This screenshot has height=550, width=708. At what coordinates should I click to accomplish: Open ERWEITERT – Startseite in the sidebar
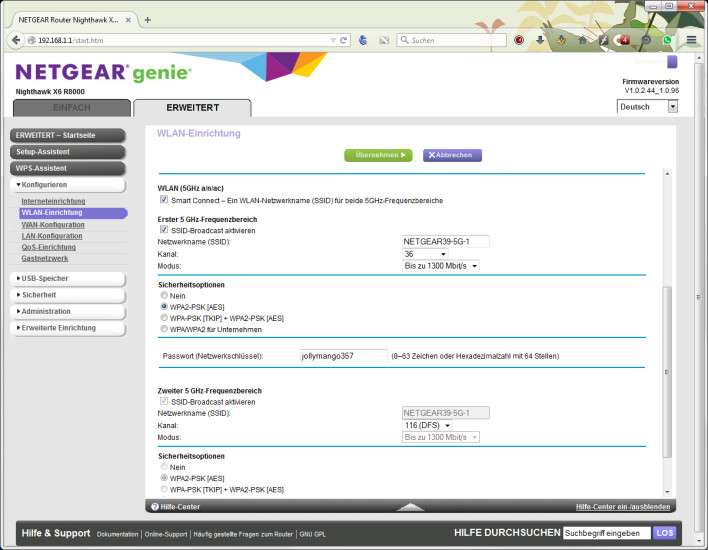tap(68, 135)
